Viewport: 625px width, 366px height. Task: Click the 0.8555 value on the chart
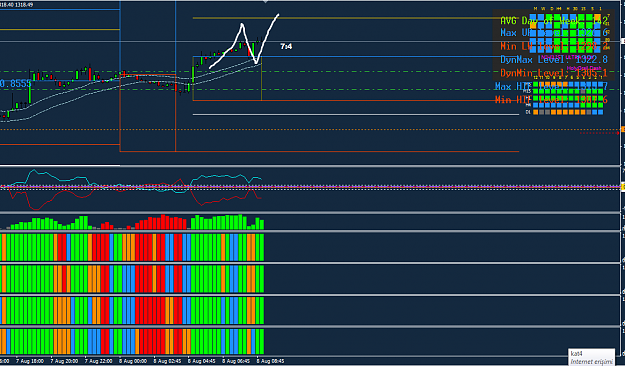pos(15,84)
